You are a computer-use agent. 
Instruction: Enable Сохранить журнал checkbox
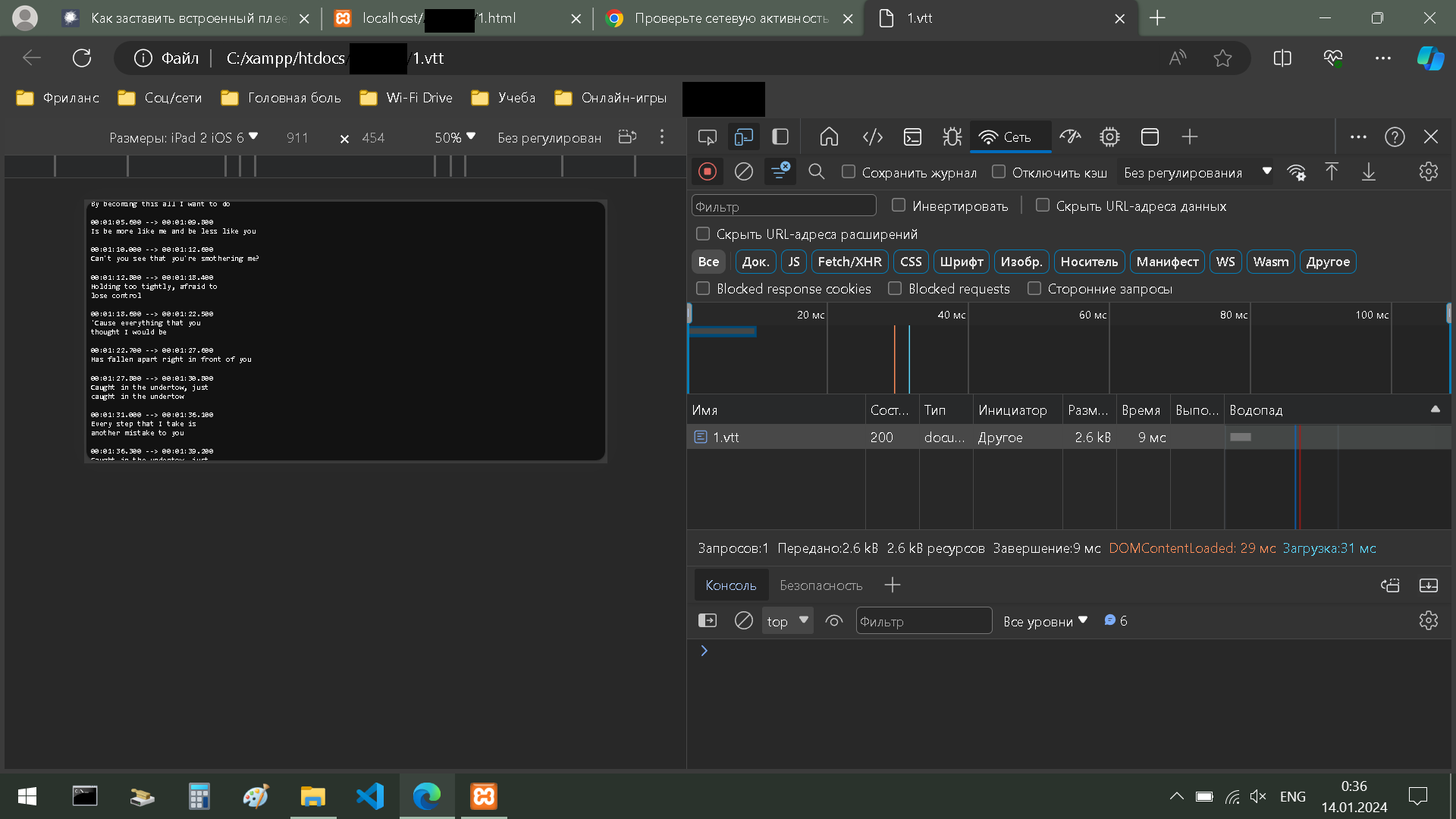point(849,172)
